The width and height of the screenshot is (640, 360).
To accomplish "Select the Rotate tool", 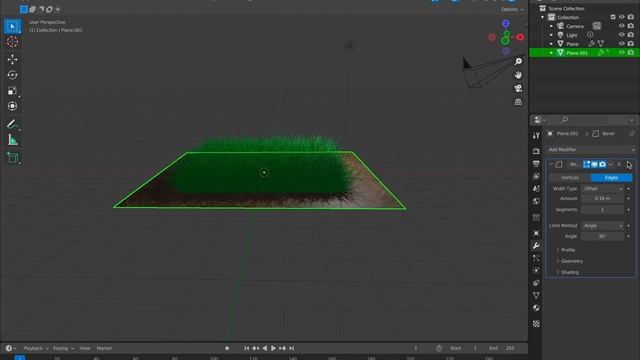I will [x=12, y=75].
